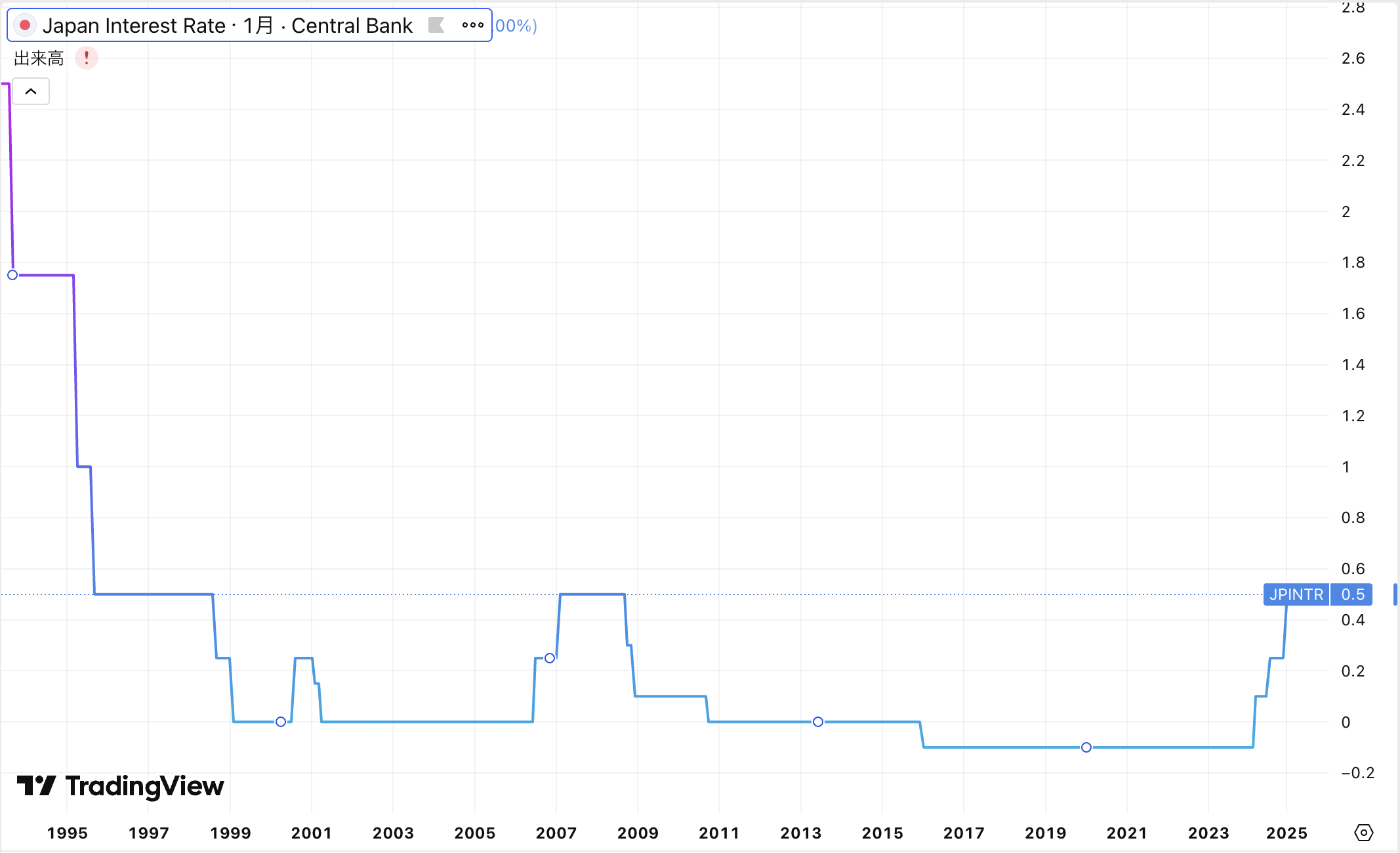Click the TradingView logo
Viewport: 1400px width, 853px height.
(x=121, y=786)
